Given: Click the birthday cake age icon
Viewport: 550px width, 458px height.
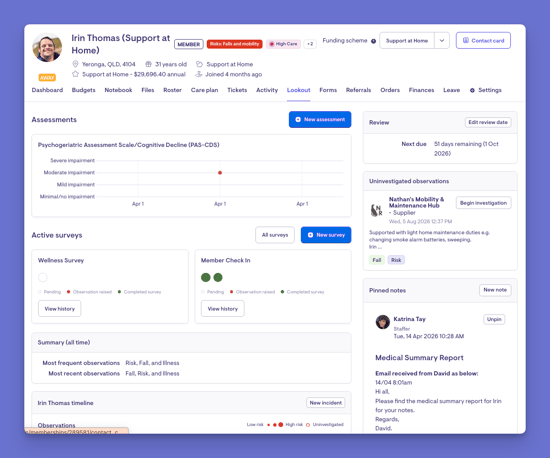Looking at the screenshot, I should coord(148,64).
